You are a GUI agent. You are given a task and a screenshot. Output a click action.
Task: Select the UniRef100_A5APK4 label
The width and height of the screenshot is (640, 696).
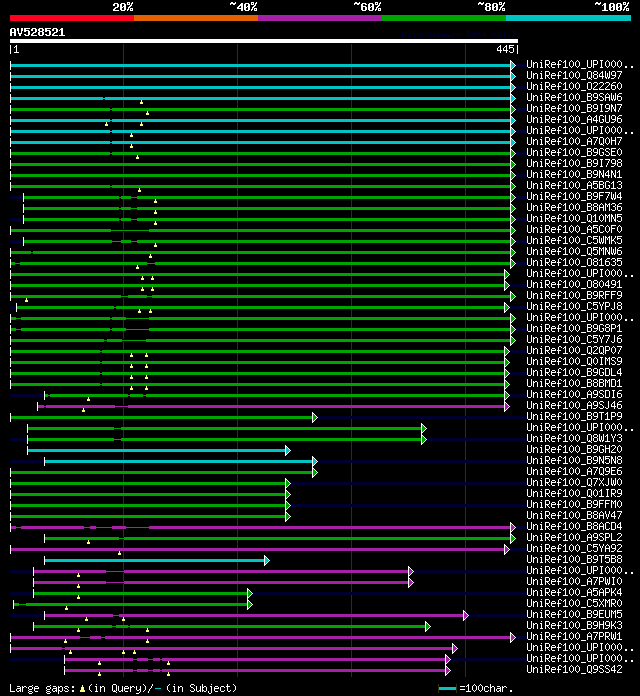coord(574,592)
